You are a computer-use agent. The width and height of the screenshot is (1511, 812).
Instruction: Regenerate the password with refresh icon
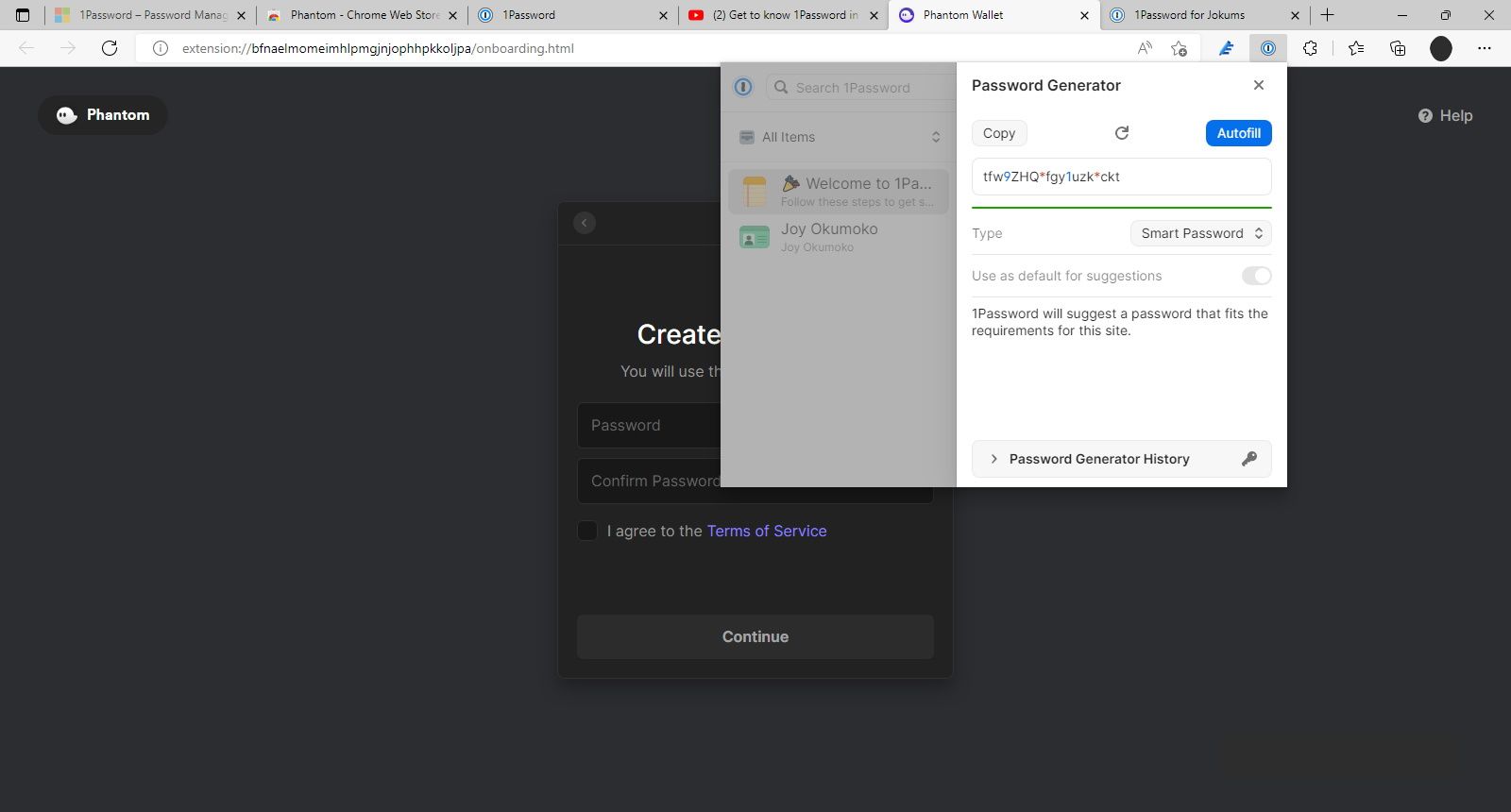pos(1122,133)
